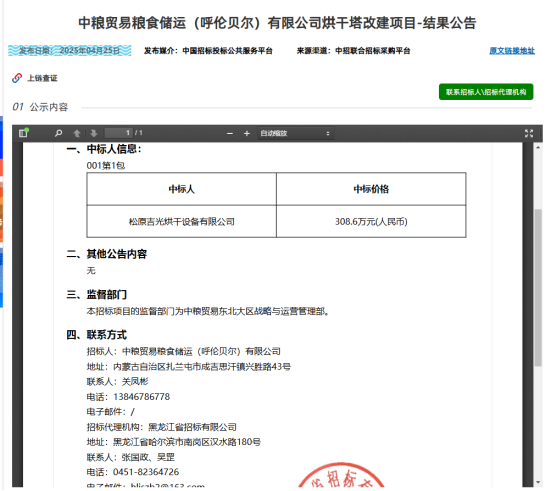Click the 上链查证 text link
Viewport: 551px width, 491px height.
click(43, 78)
